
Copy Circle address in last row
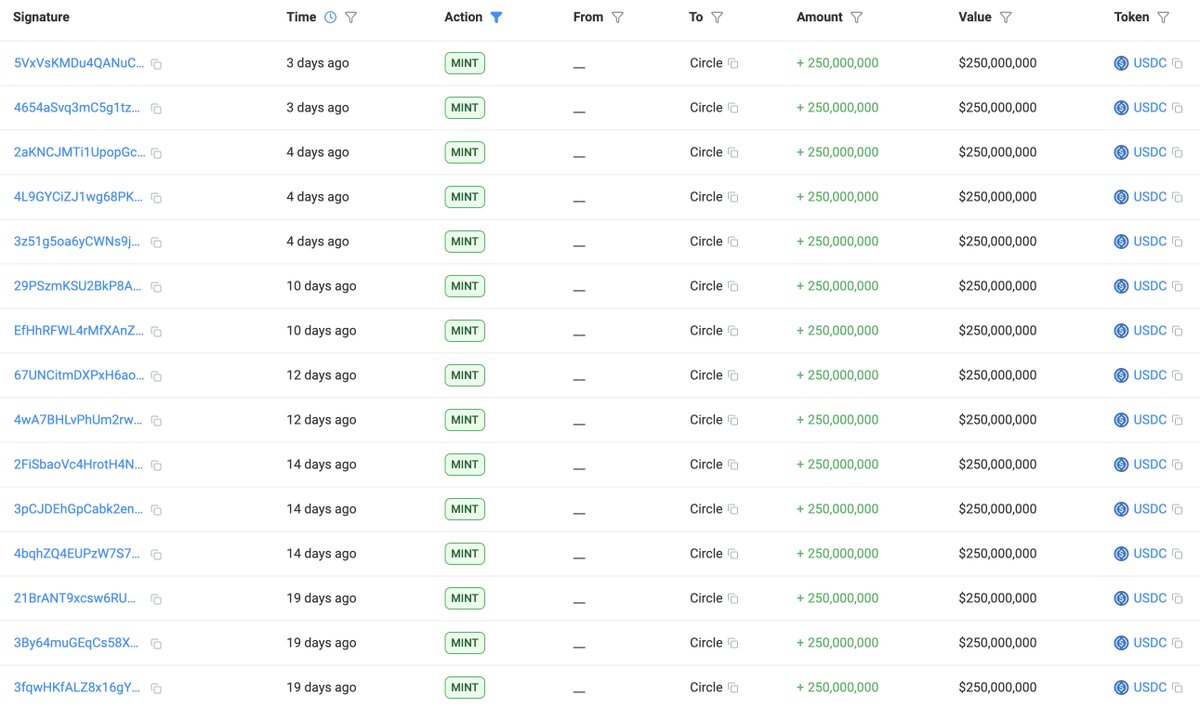pyautogui.click(x=733, y=688)
